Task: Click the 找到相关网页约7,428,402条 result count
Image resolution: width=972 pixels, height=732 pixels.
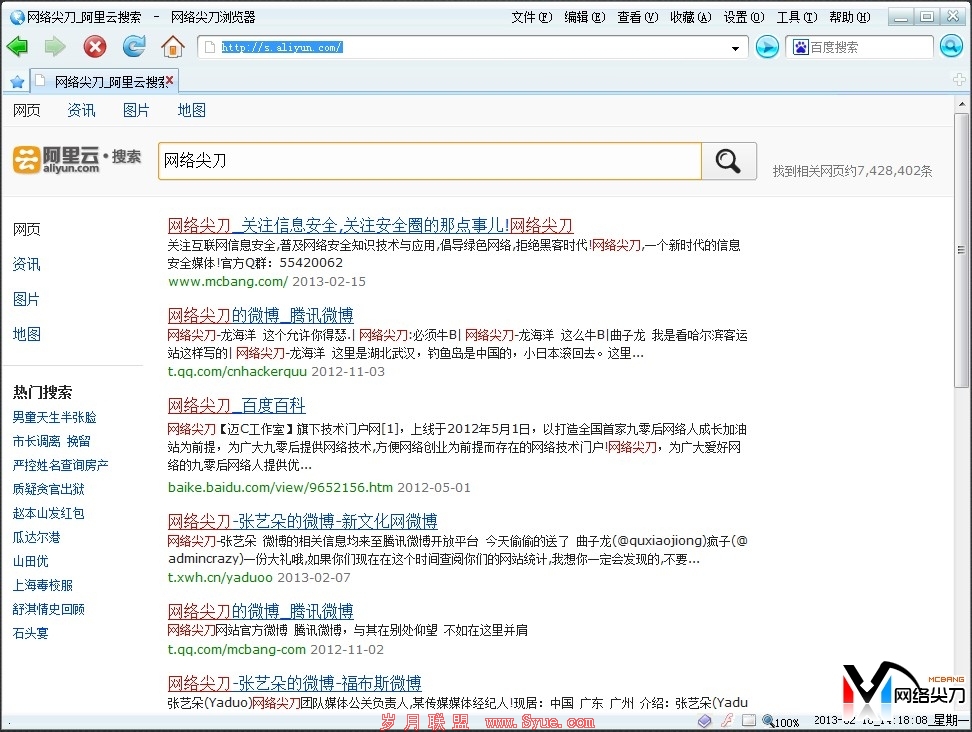Action: click(x=852, y=171)
